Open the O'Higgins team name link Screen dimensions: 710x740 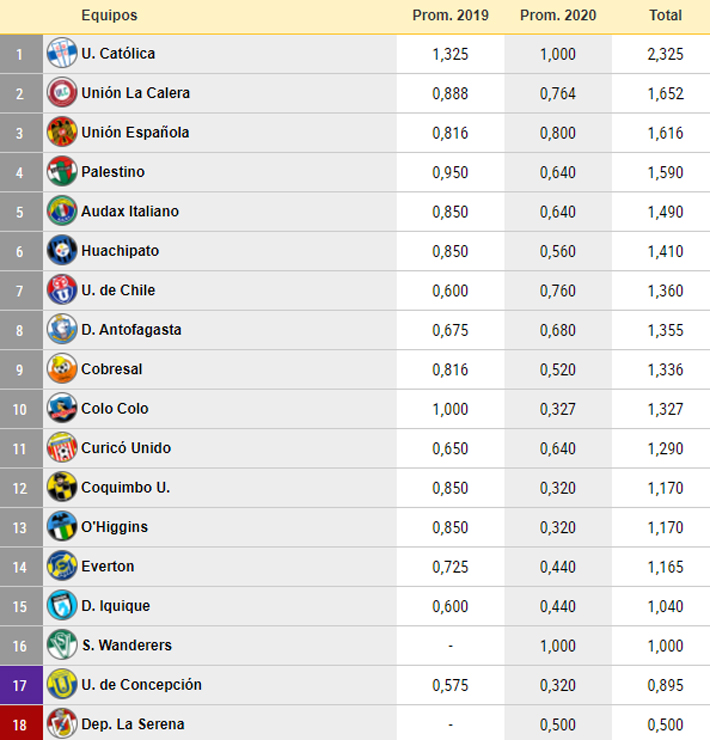pyautogui.click(x=115, y=528)
